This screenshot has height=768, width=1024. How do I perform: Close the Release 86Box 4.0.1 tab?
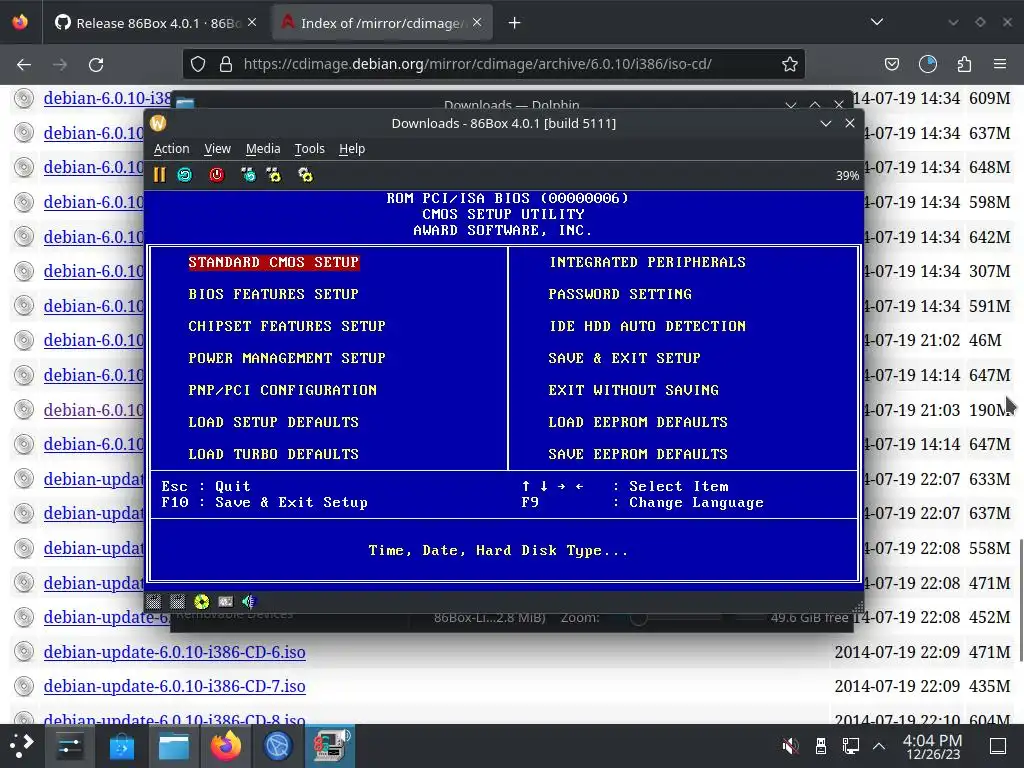252,23
